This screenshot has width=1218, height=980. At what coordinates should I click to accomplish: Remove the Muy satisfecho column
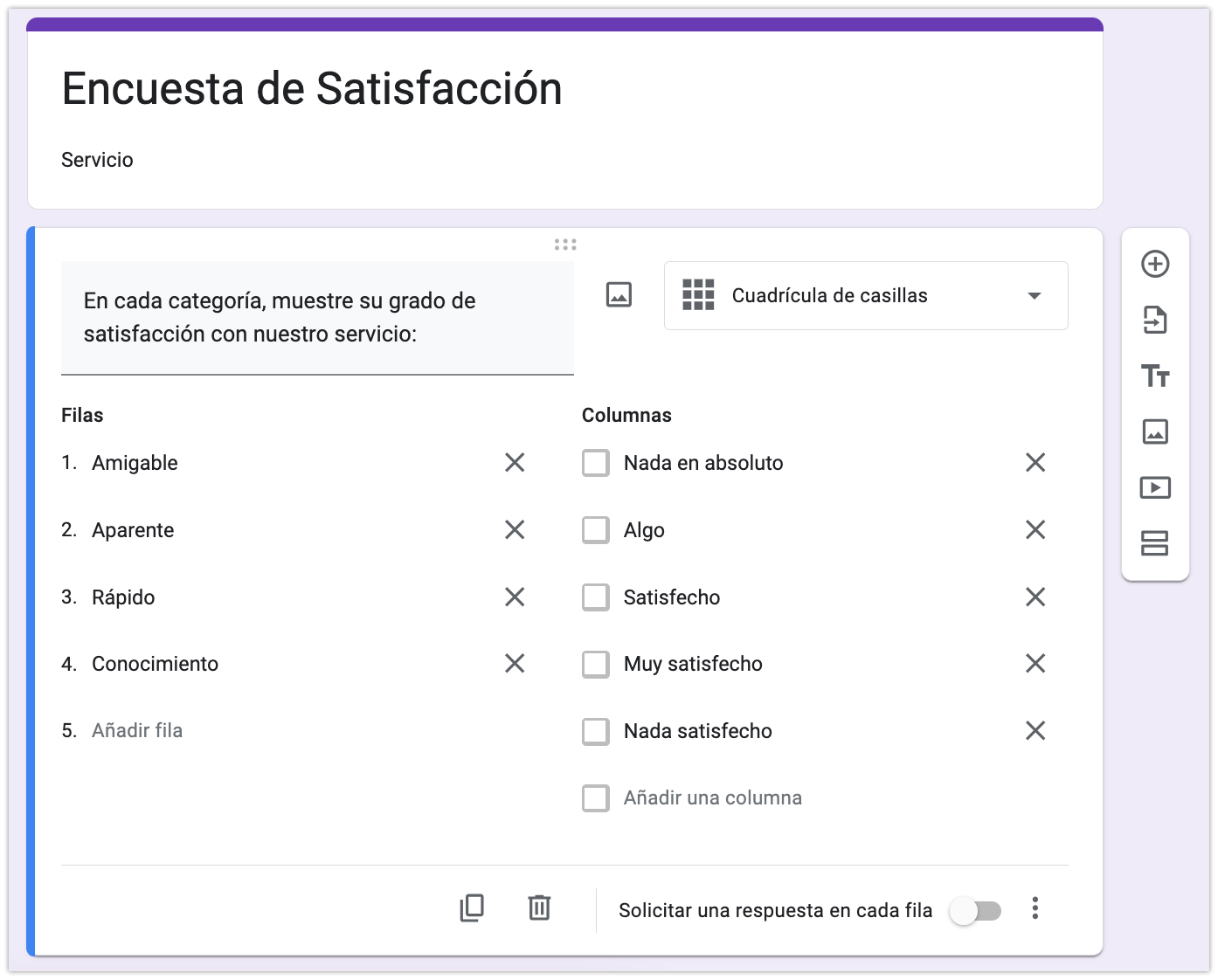[x=1035, y=663]
